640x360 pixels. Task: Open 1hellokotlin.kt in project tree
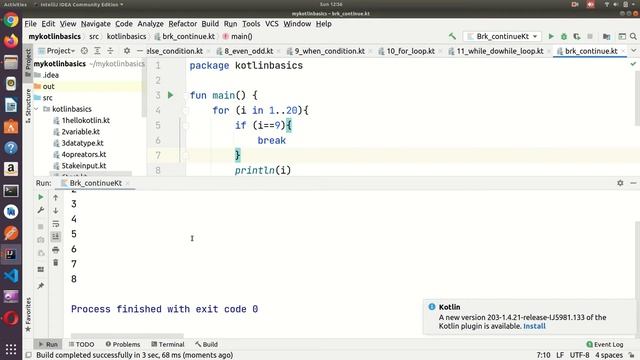coord(85,120)
